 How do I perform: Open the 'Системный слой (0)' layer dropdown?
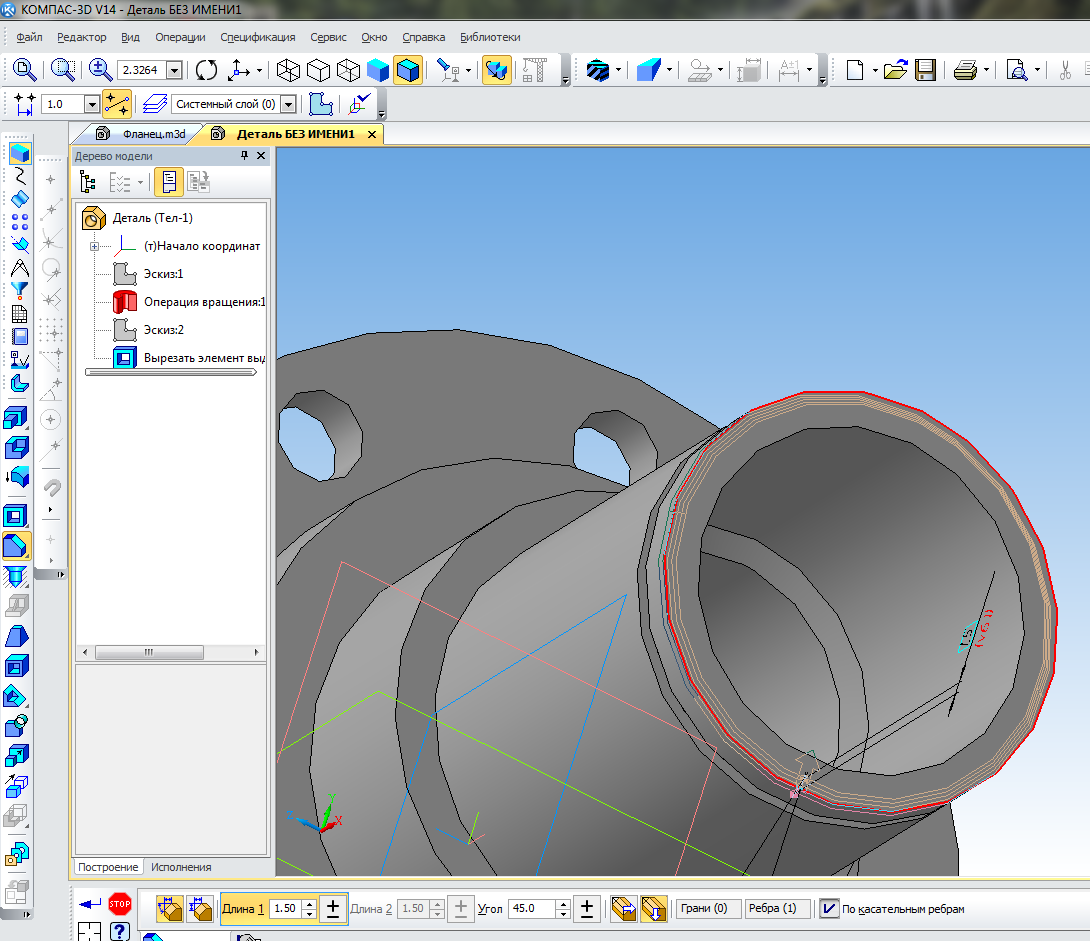(x=288, y=104)
